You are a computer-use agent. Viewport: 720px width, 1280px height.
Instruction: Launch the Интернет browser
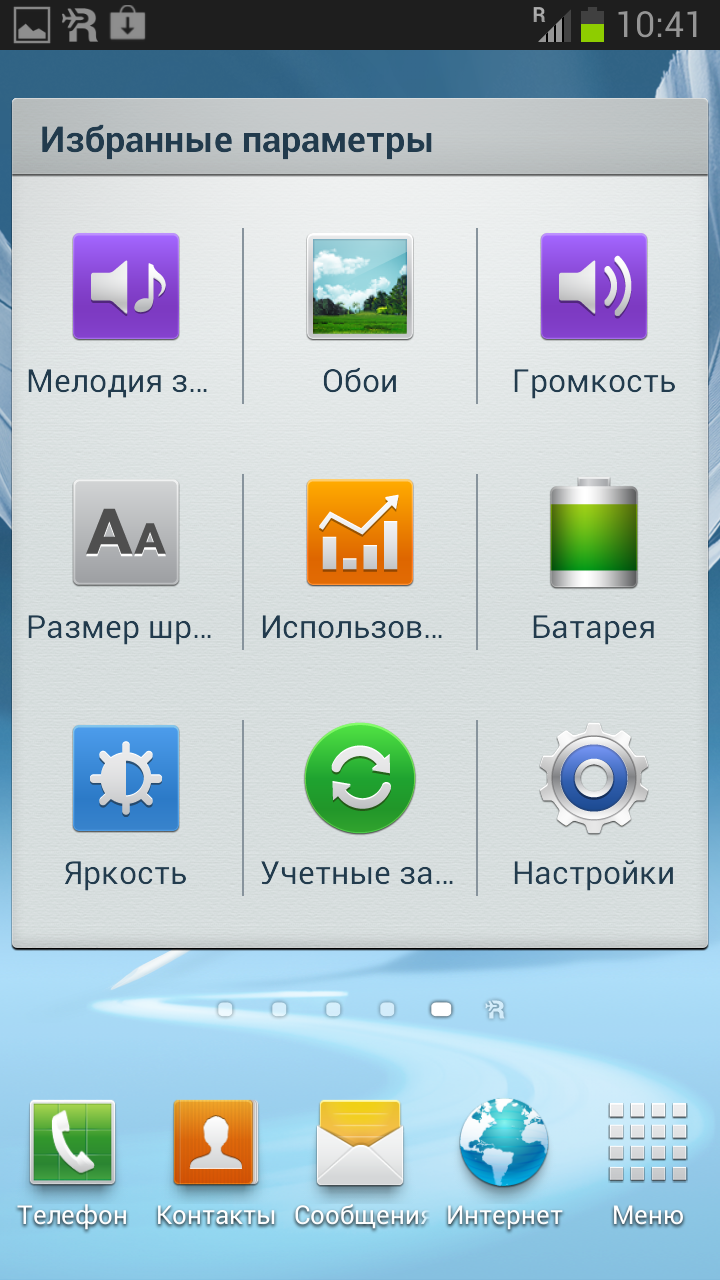click(x=504, y=1143)
